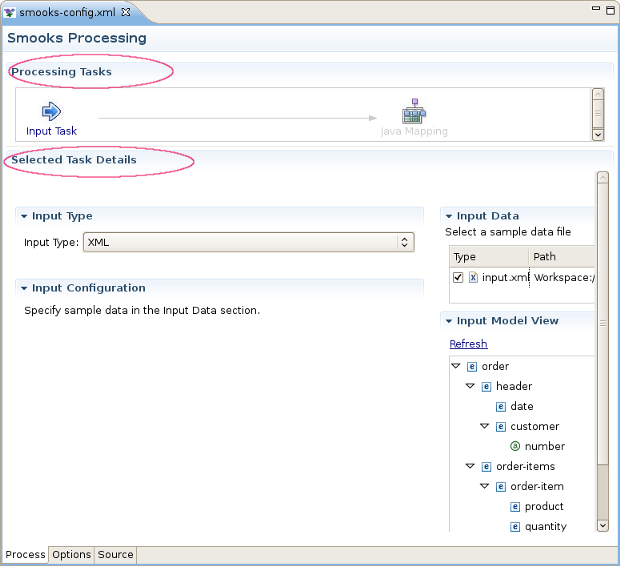The image size is (620, 566).
Task: Click the date element icon
Action: (501, 406)
